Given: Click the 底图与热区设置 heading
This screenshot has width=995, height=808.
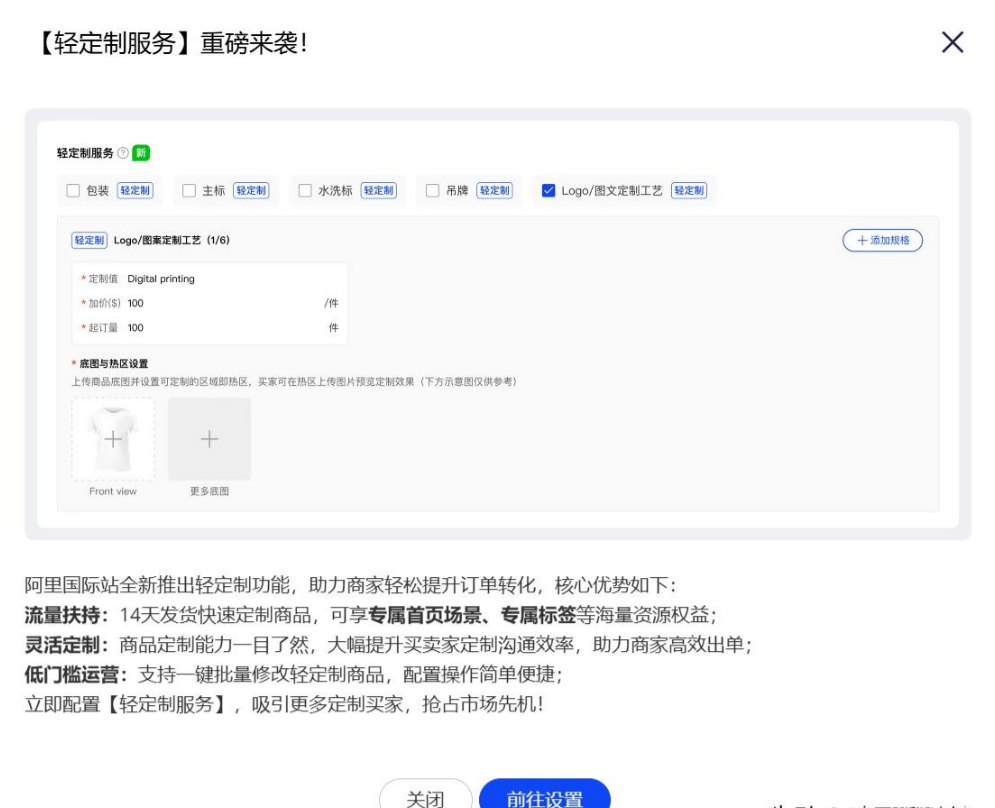Looking at the screenshot, I should 113,364.
